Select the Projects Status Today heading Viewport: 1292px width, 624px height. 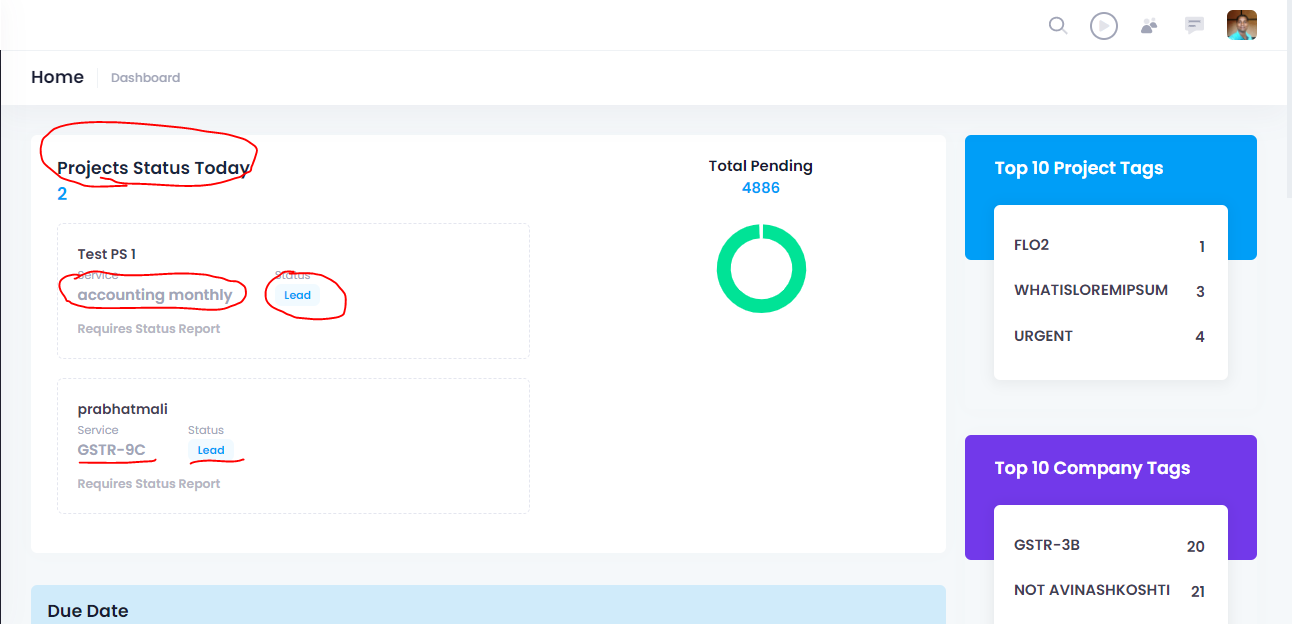tap(153, 168)
